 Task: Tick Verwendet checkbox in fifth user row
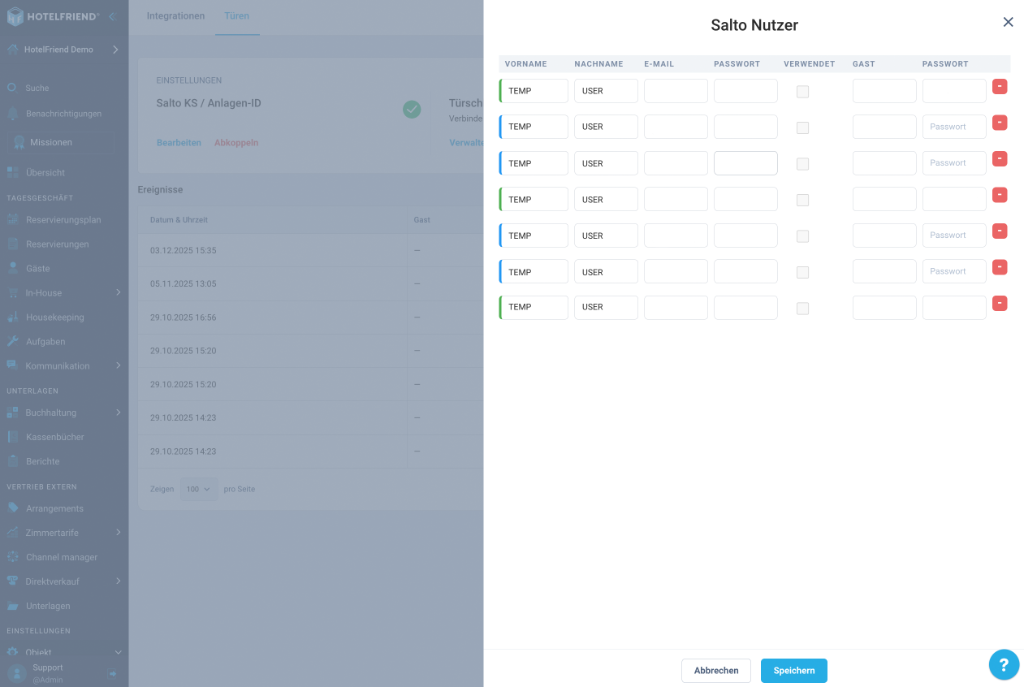click(803, 236)
